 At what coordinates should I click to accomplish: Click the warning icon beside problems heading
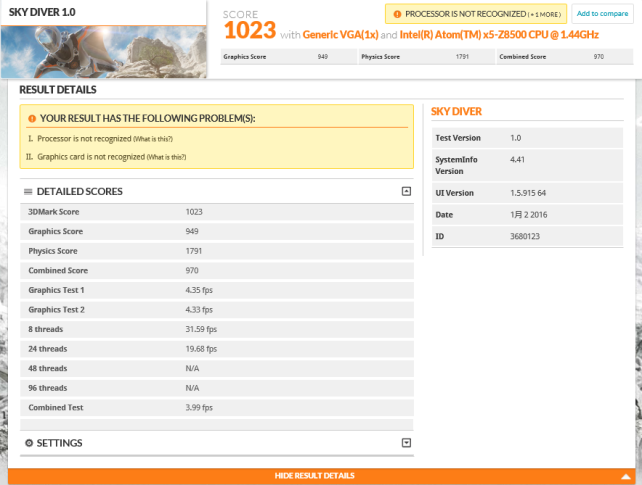coord(32,119)
